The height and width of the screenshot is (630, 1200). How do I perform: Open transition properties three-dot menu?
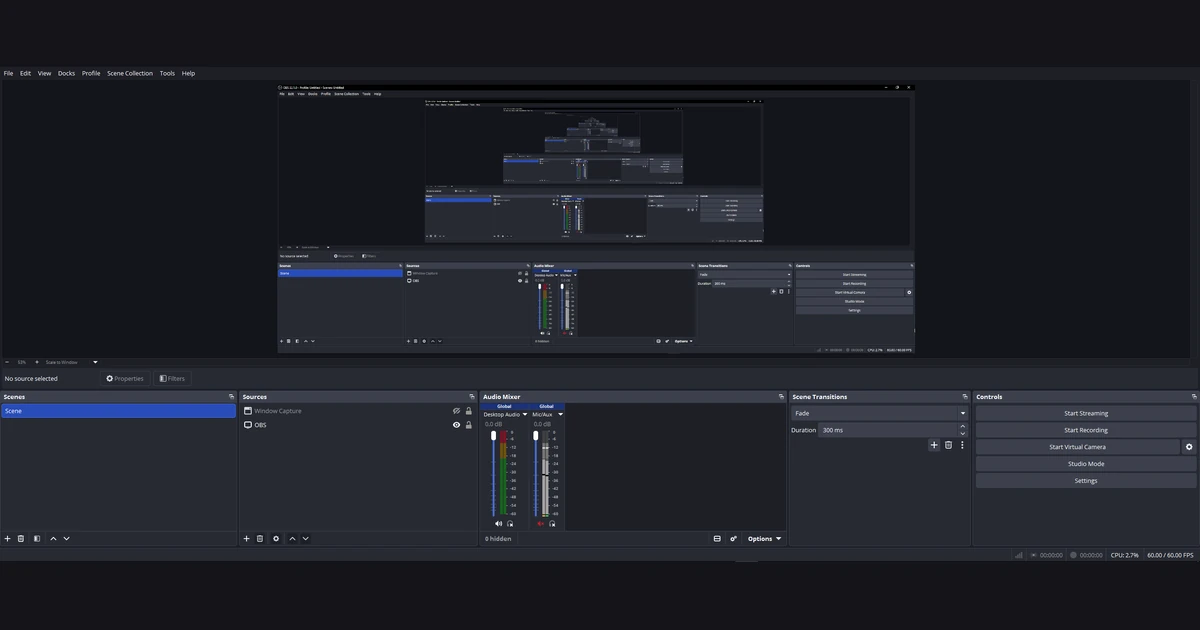click(963, 445)
